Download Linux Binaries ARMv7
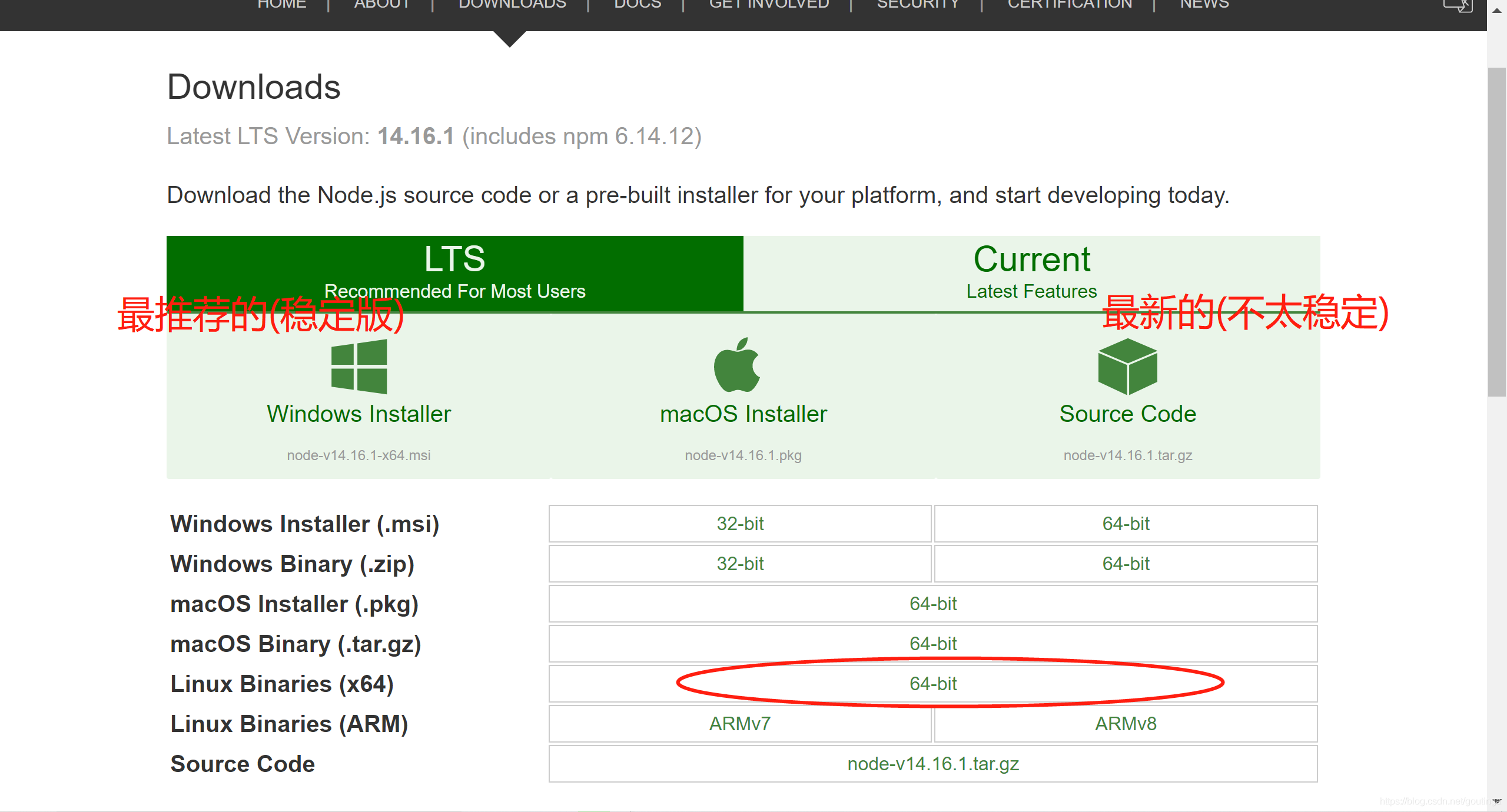The width and height of the screenshot is (1507, 812). click(x=740, y=724)
